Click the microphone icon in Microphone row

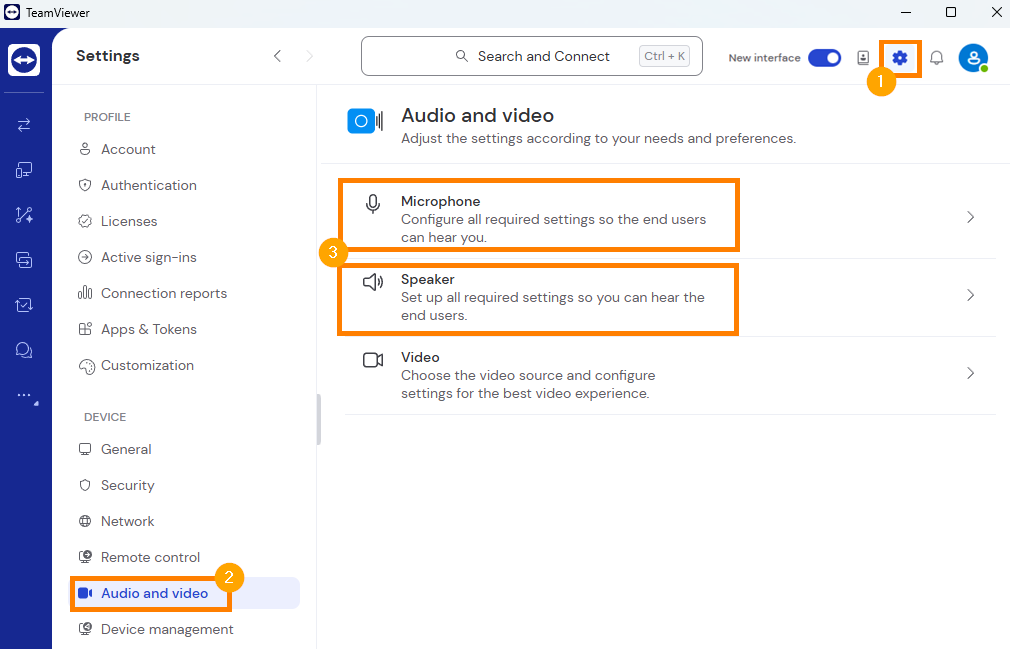[x=373, y=204]
